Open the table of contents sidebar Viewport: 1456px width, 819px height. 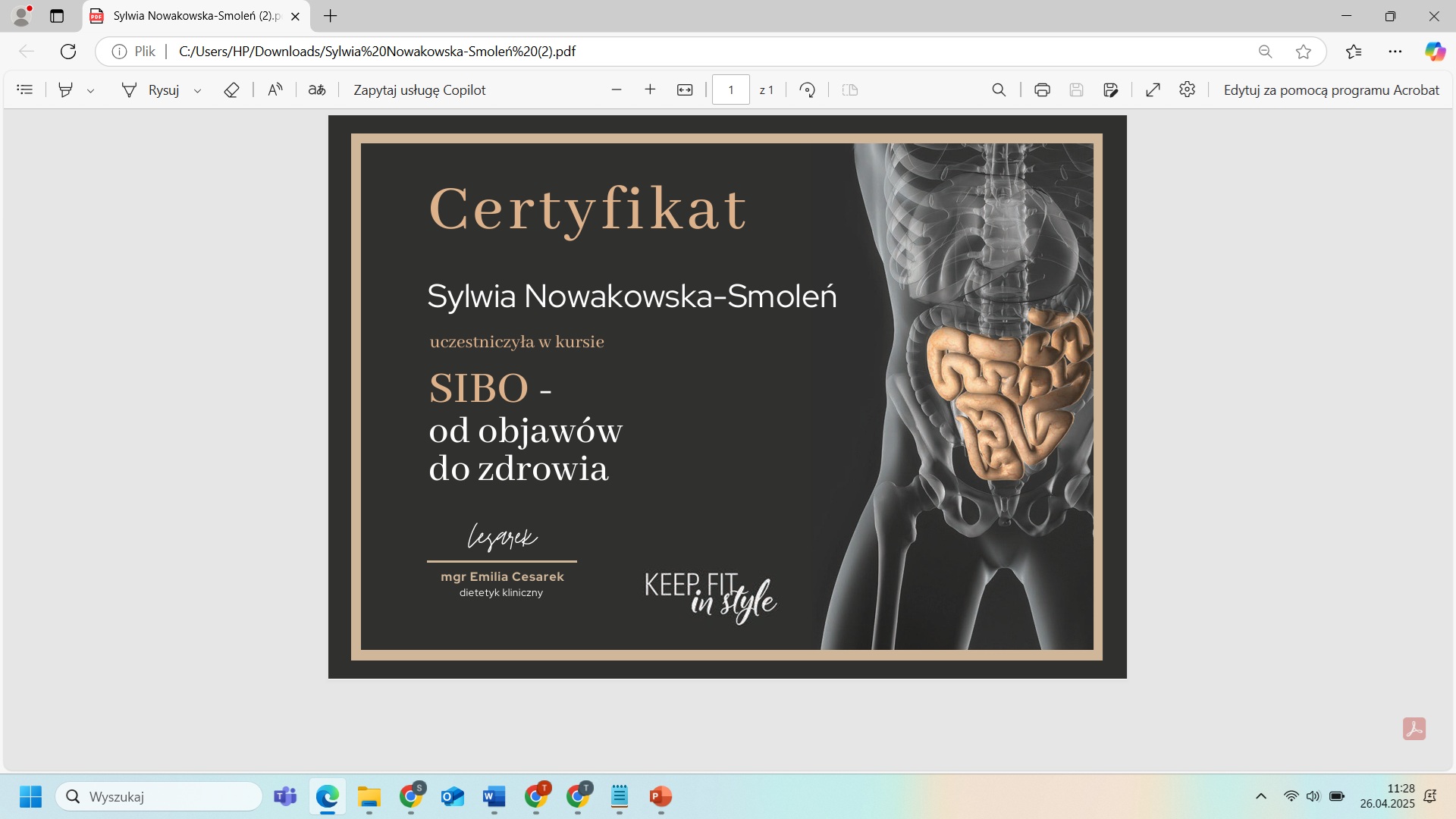pyautogui.click(x=25, y=89)
